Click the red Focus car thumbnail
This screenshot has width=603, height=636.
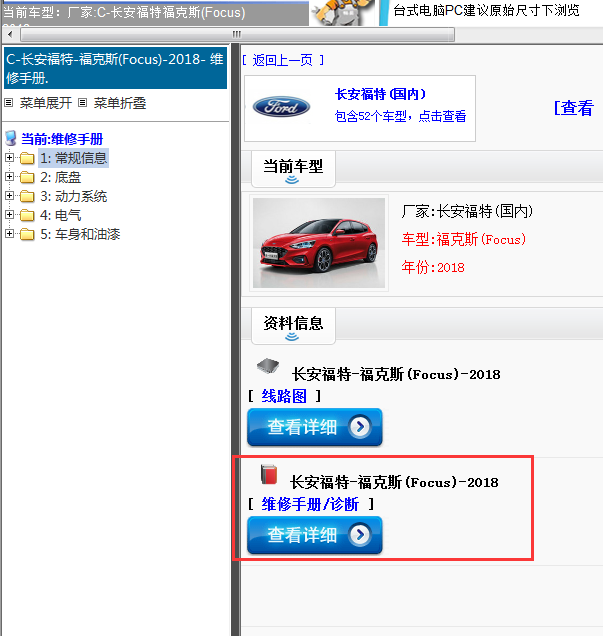click(x=319, y=243)
